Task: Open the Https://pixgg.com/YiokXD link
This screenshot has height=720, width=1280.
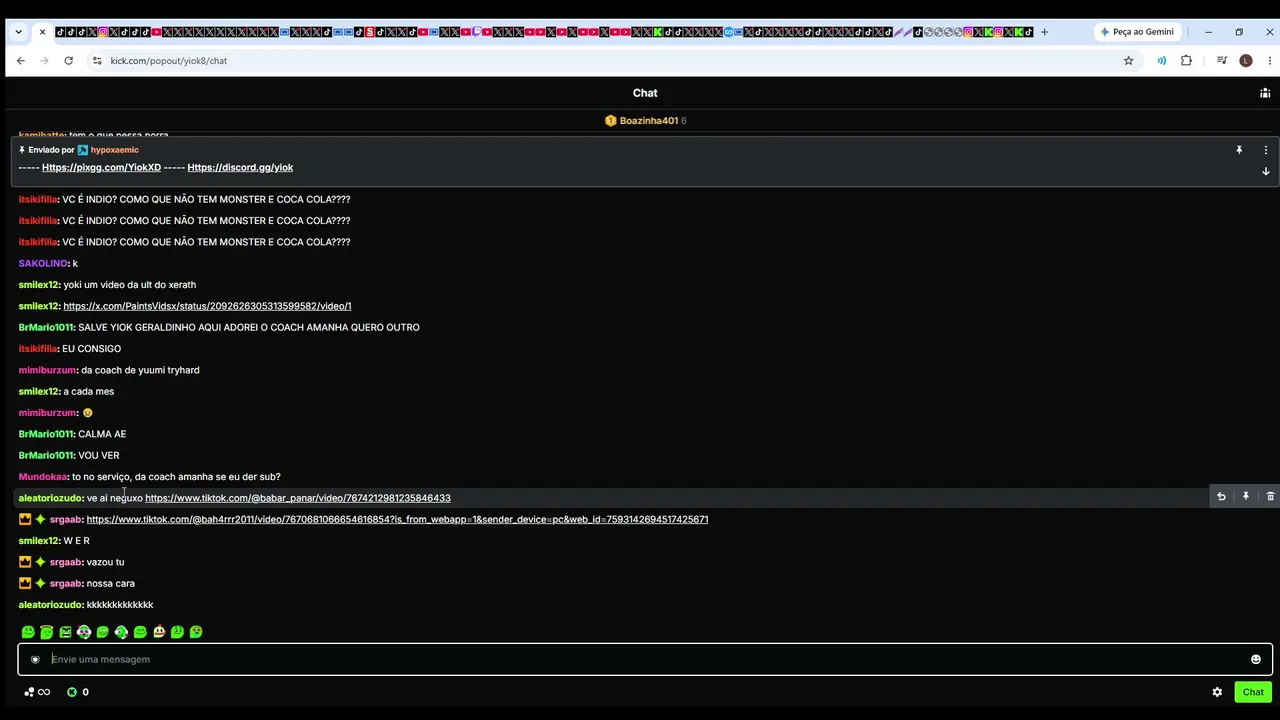Action: coord(101,167)
